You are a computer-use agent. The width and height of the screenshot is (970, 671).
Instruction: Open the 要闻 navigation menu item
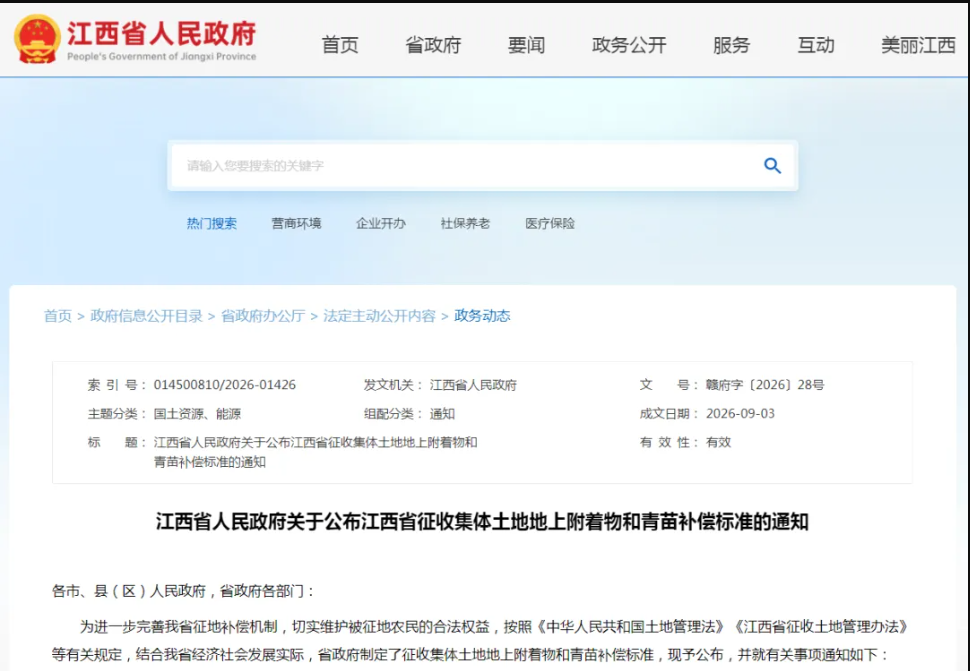[x=526, y=45]
